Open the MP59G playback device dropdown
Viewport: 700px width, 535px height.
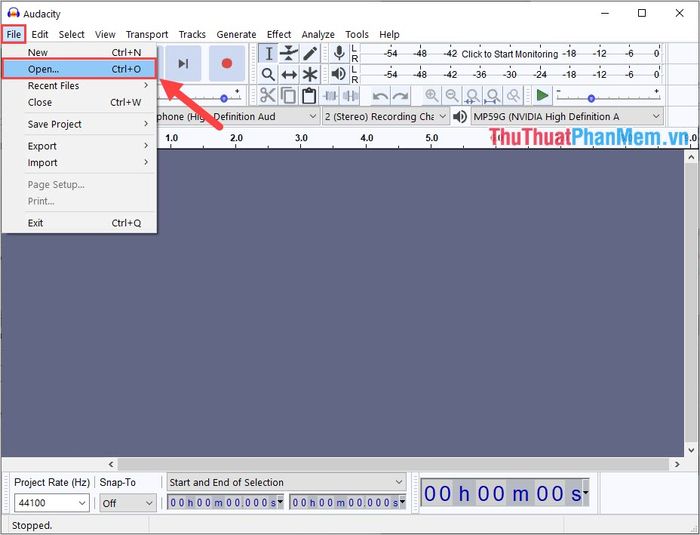(566, 117)
